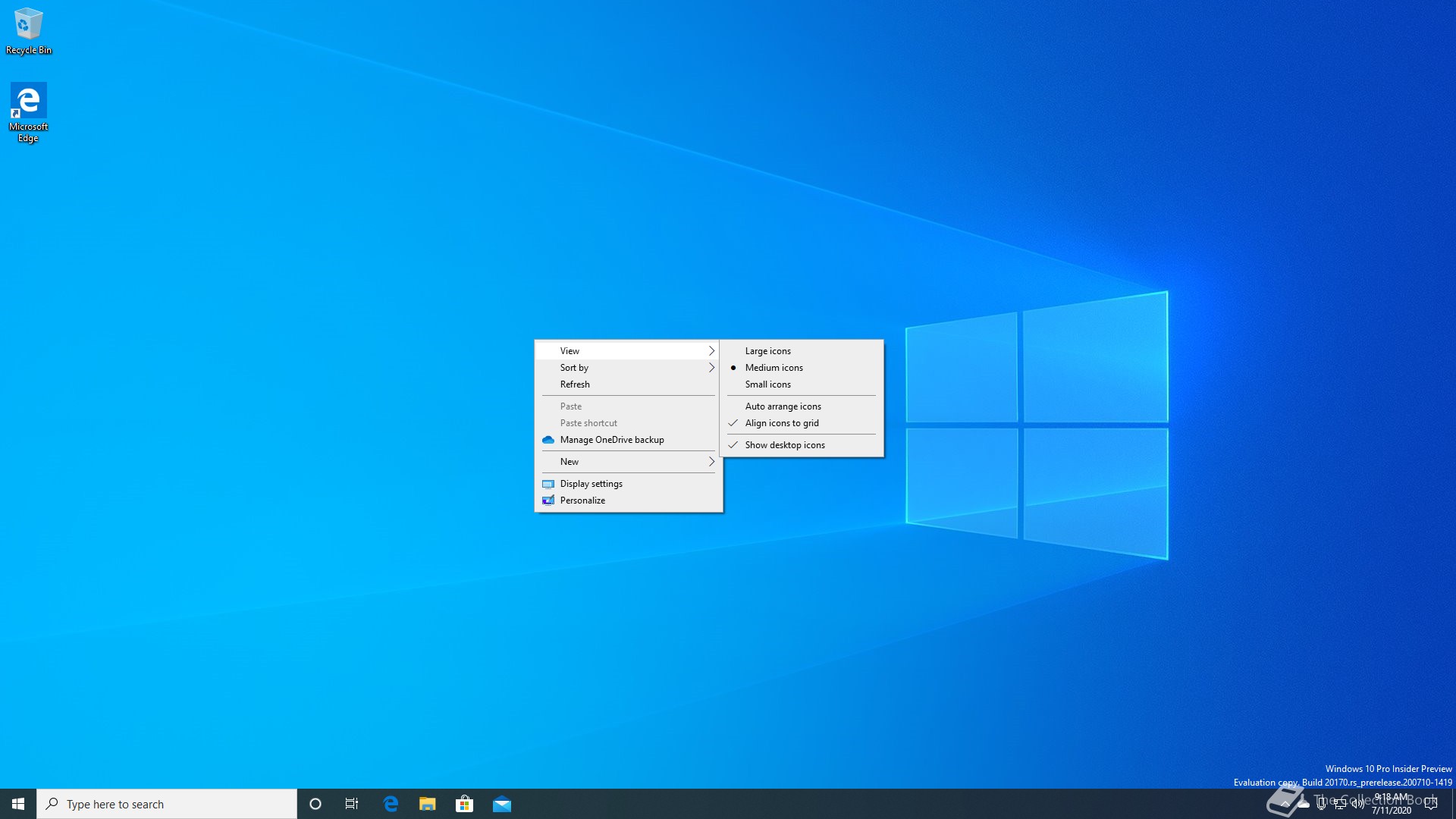Image resolution: width=1456 pixels, height=819 pixels.
Task: Click the OneDrive tray icon
Action: 1304,804
